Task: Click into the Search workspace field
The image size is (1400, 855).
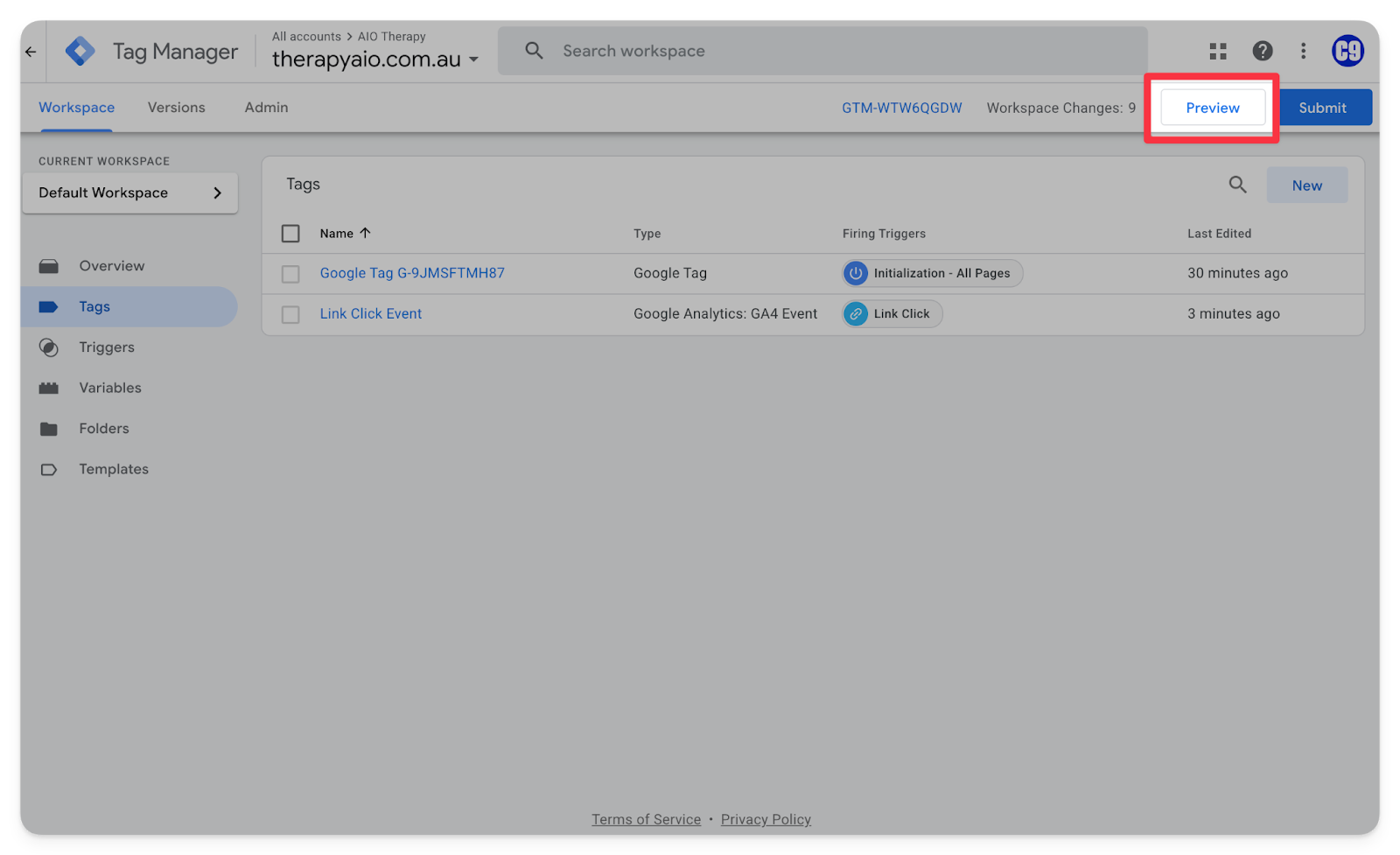Action: pyautogui.click(x=822, y=51)
